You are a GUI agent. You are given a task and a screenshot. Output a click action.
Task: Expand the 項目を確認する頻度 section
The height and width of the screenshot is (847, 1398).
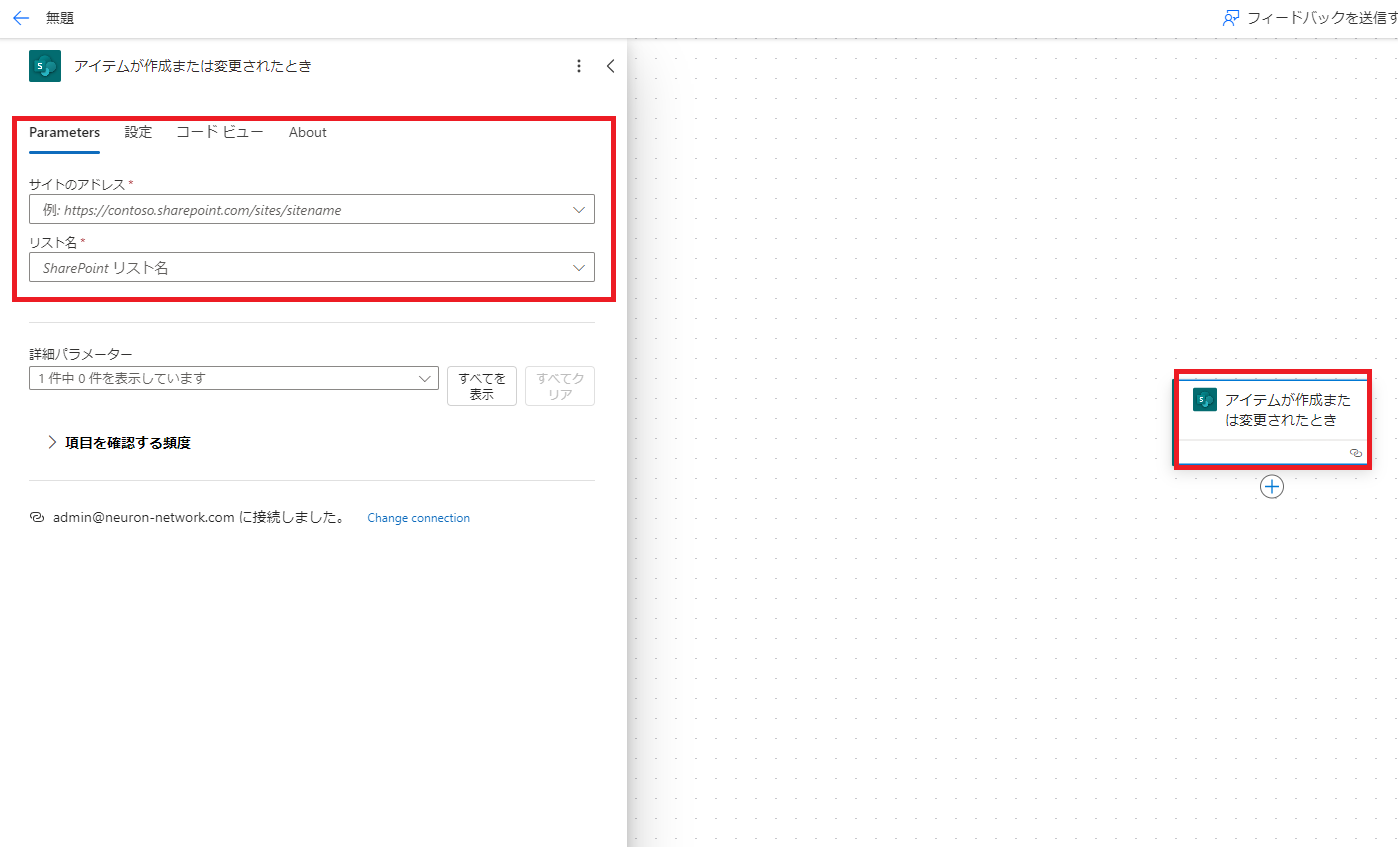pos(52,443)
